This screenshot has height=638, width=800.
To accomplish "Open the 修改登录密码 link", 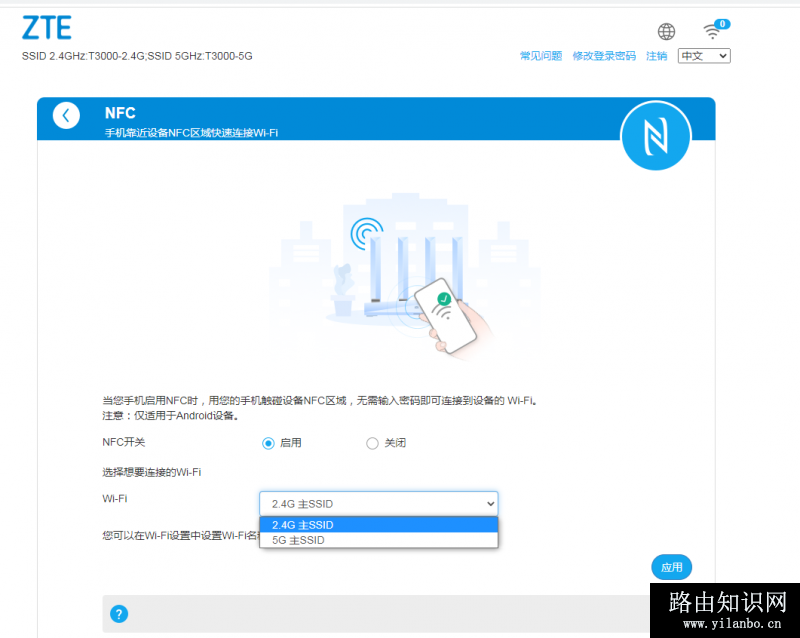I will [604, 56].
